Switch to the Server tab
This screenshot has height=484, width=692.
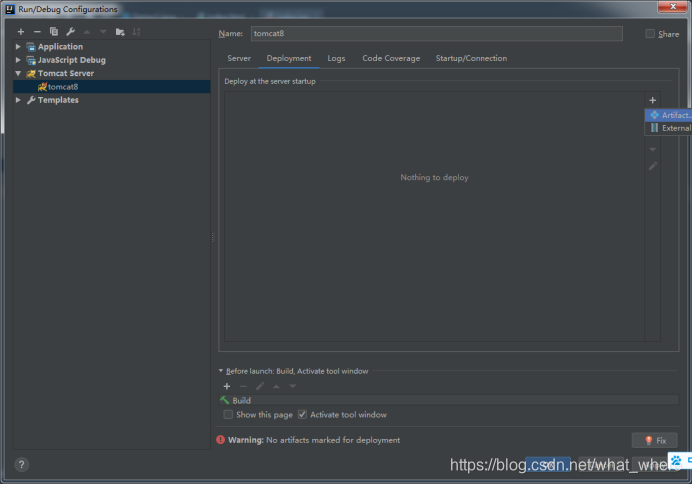pyautogui.click(x=239, y=58)
